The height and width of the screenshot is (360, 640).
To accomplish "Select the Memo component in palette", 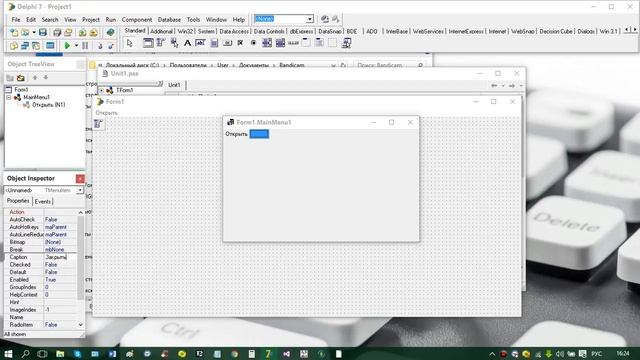I will 214,43.
